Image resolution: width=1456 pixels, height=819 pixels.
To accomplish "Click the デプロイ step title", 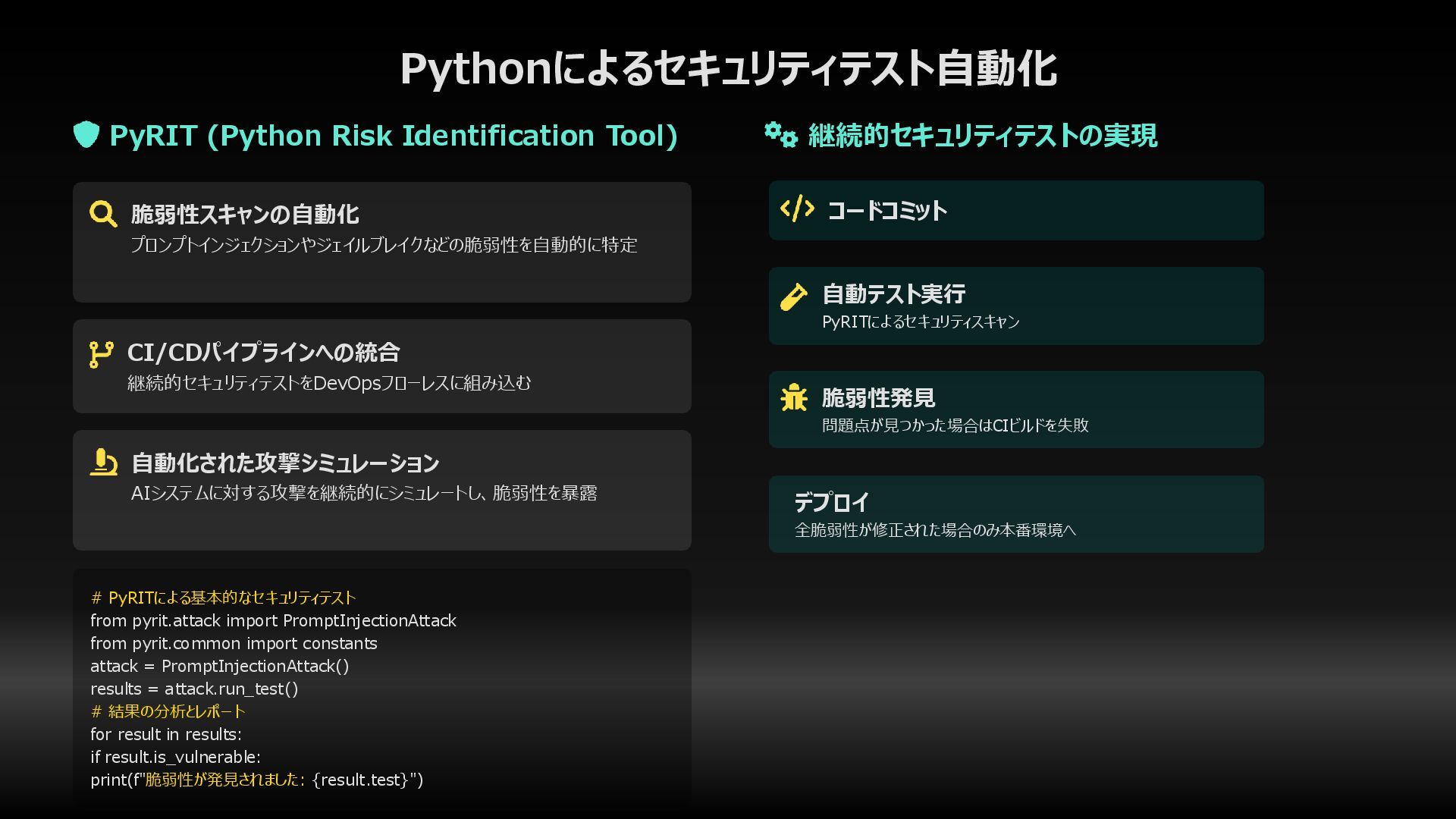I will pyautogui.click(x=831, y=502).
